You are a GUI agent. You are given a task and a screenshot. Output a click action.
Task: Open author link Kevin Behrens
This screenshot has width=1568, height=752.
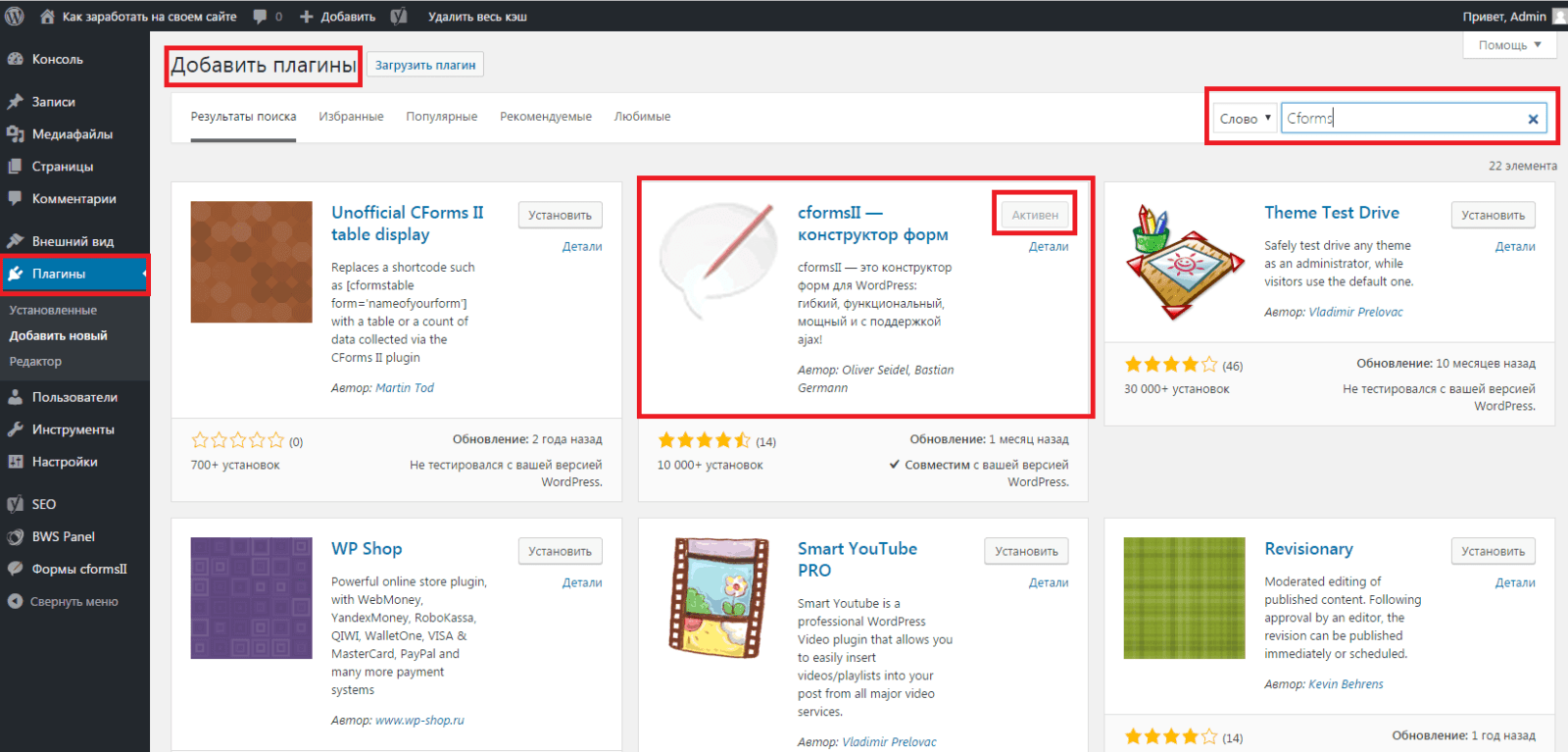pos(1346,684)
